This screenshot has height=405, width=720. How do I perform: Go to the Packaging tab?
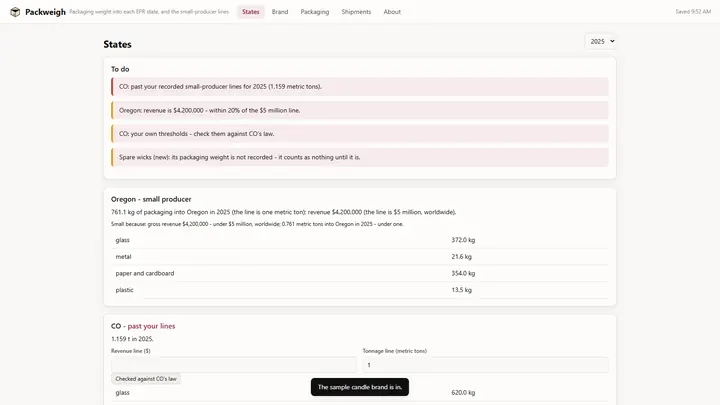315,12
